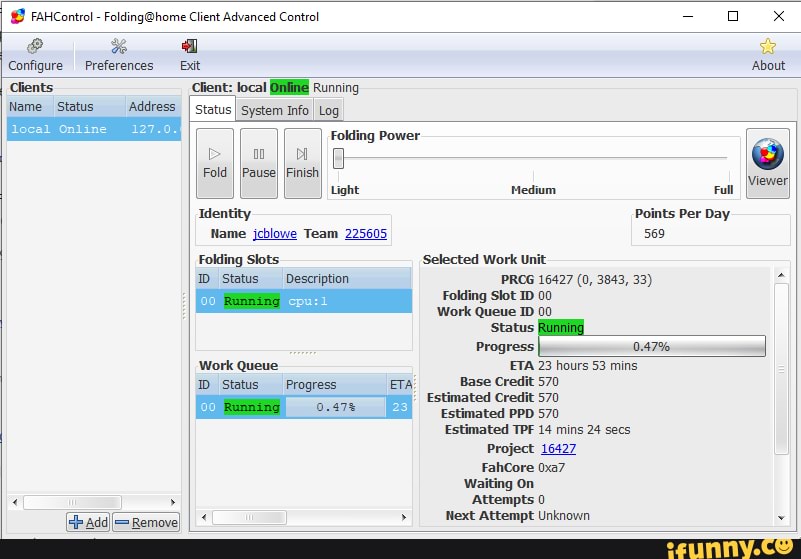Click left arrow of Clients horizontal scrollbar

(x=15, y=502)
